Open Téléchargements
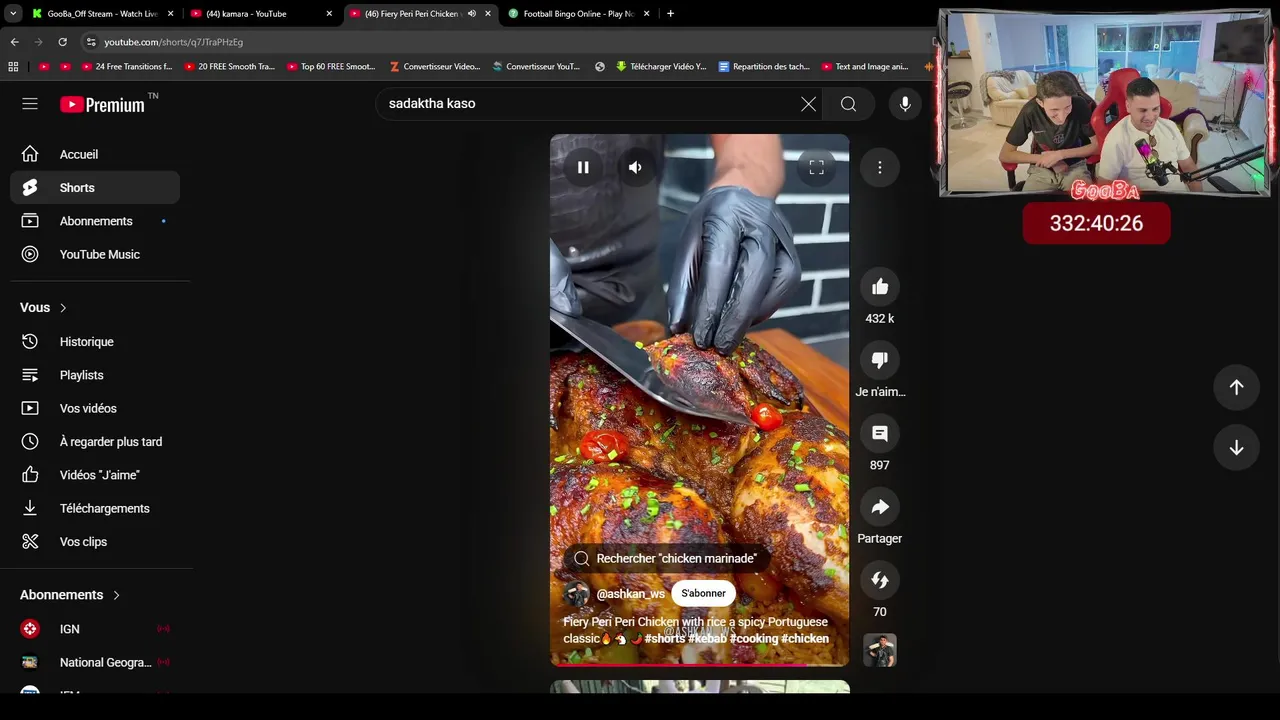 (95, 508)
